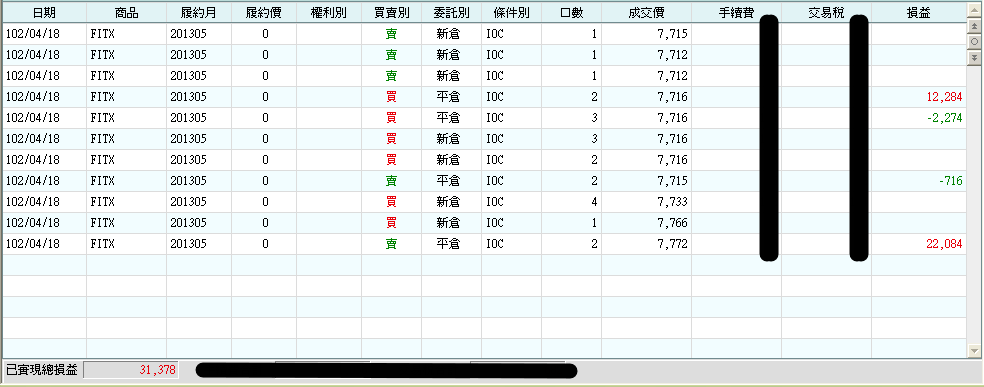The image size is (984, 387).
Task: Click IOC in the 7,772 price row
Action: click(x=495, y=244)
